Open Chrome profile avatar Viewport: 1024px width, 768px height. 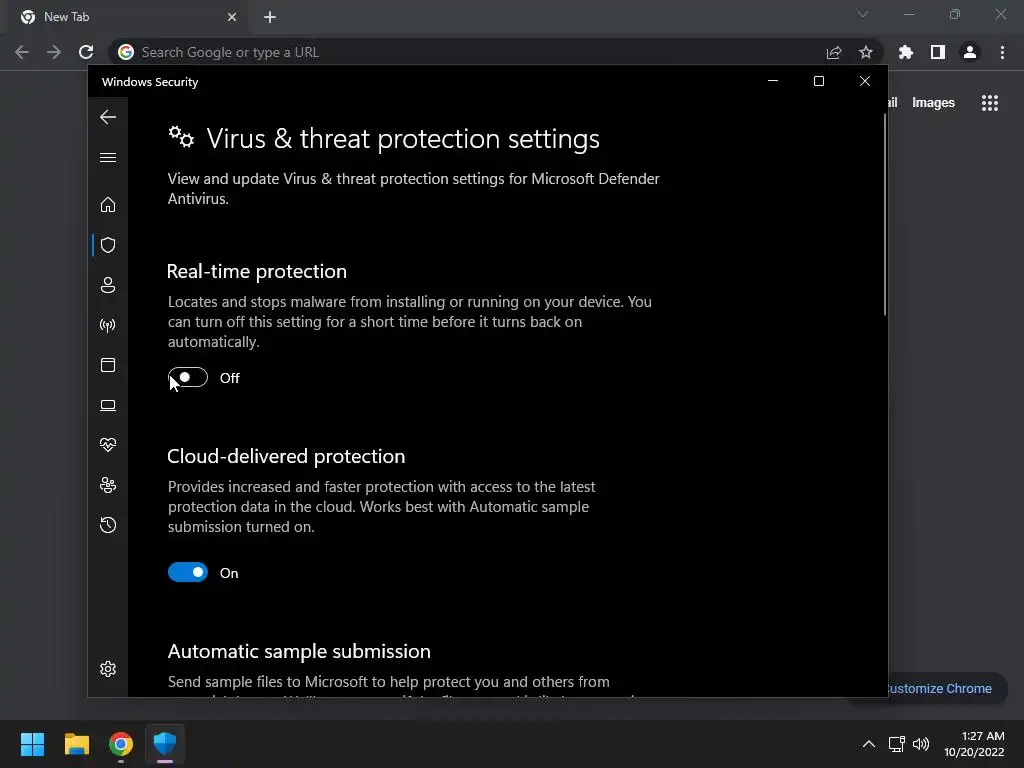tap(970, 52)
